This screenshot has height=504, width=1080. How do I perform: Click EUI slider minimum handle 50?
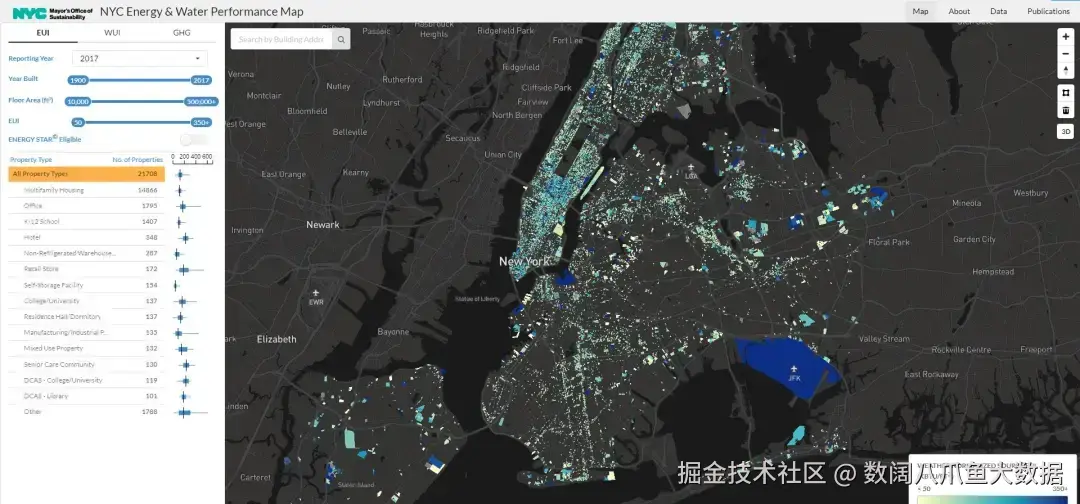78,122
